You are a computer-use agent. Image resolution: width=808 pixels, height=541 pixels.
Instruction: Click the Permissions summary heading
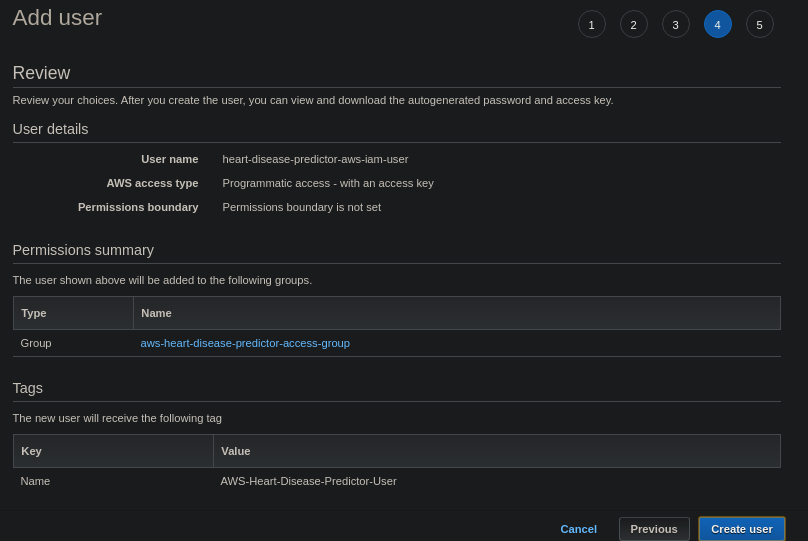point(83,250)
